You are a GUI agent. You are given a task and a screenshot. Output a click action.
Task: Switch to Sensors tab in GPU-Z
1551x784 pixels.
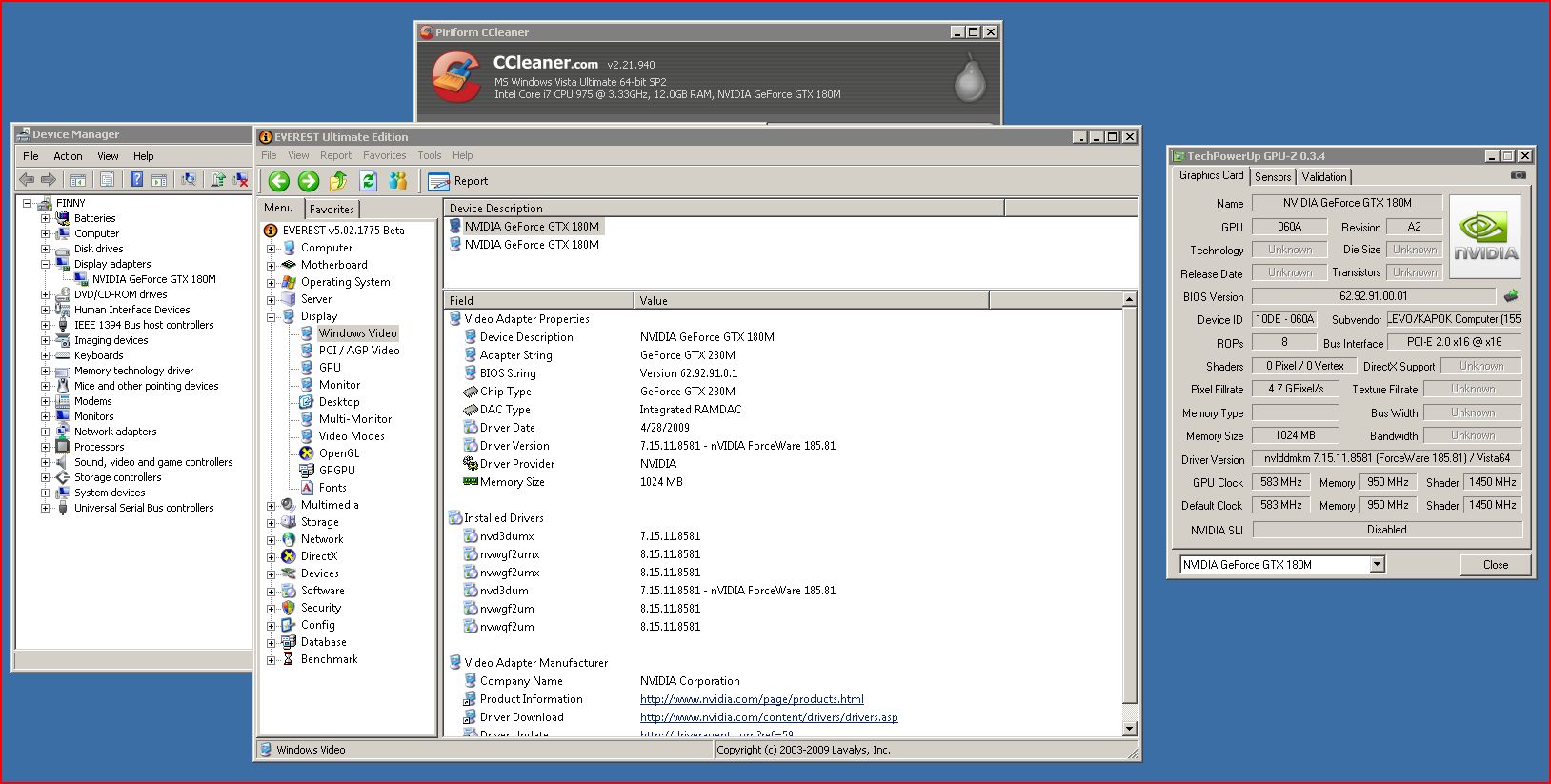pyautogui.click(x=1273, y=177)
